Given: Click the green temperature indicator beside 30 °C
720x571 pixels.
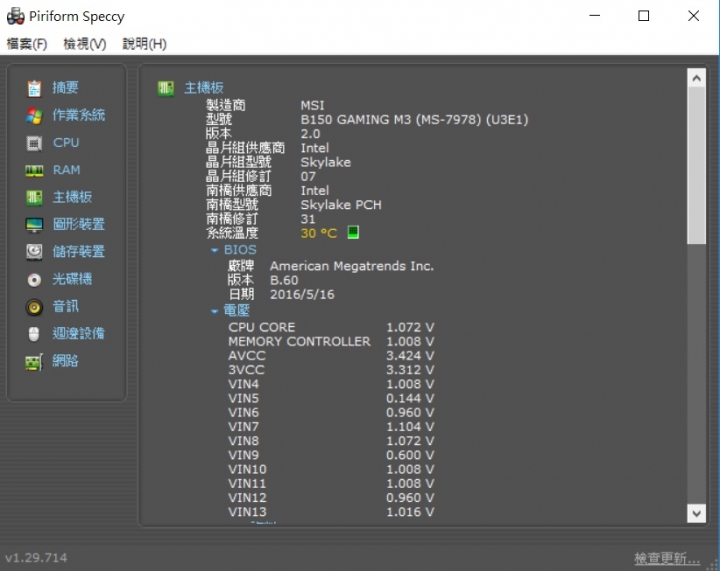Looking at the screenshot, I should pos(353,232).
